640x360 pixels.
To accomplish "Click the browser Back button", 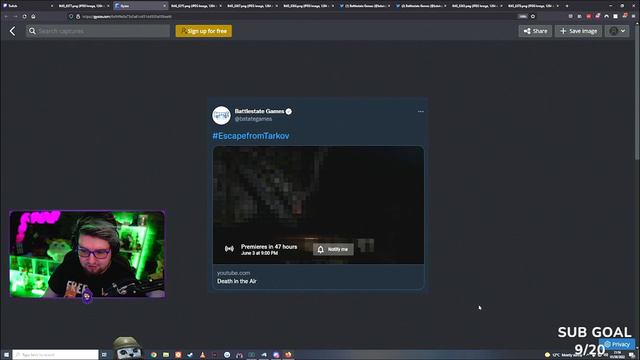I will [6, 16].
